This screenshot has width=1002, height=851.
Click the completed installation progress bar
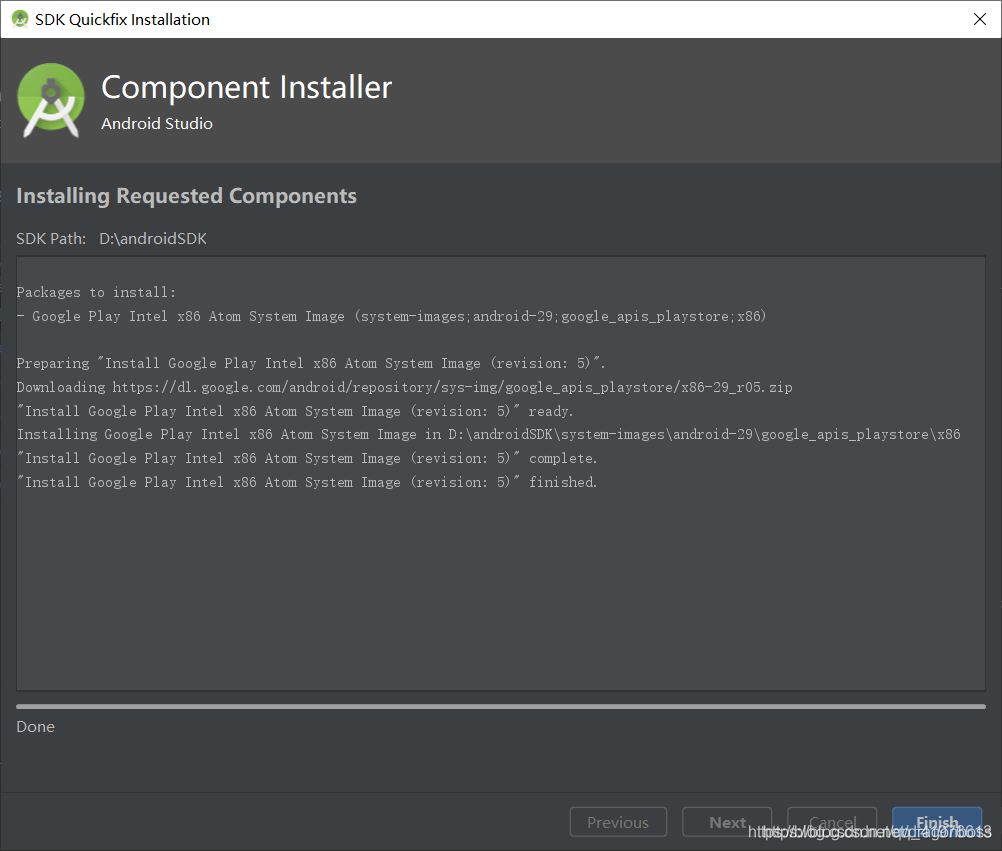tap(500, 707)
